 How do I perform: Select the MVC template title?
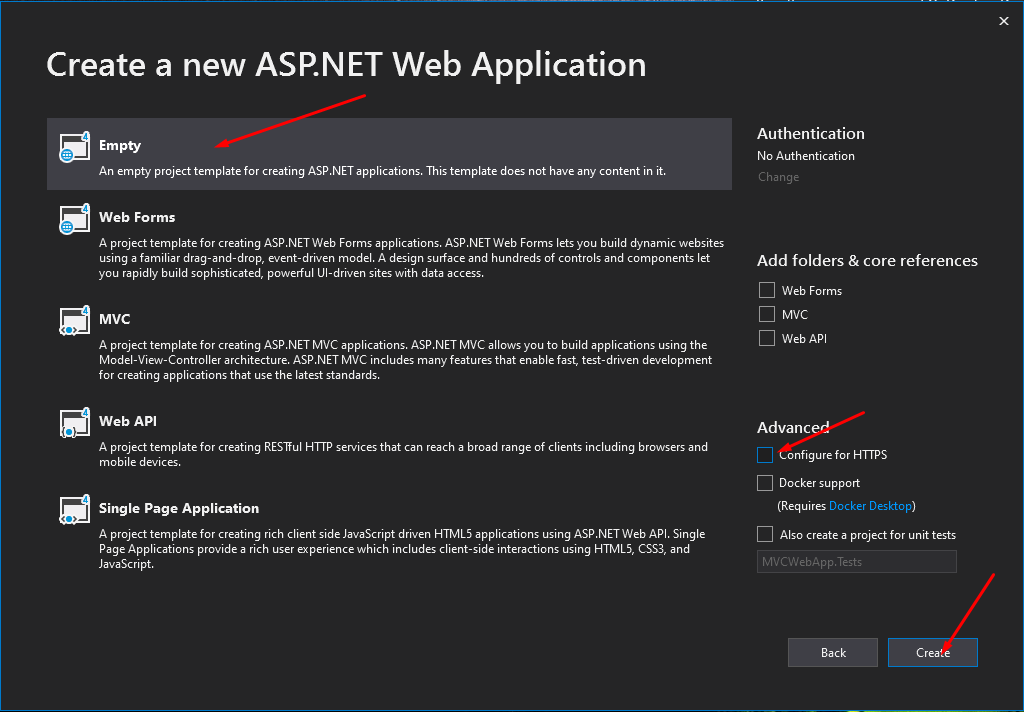[x=114, y=319]
